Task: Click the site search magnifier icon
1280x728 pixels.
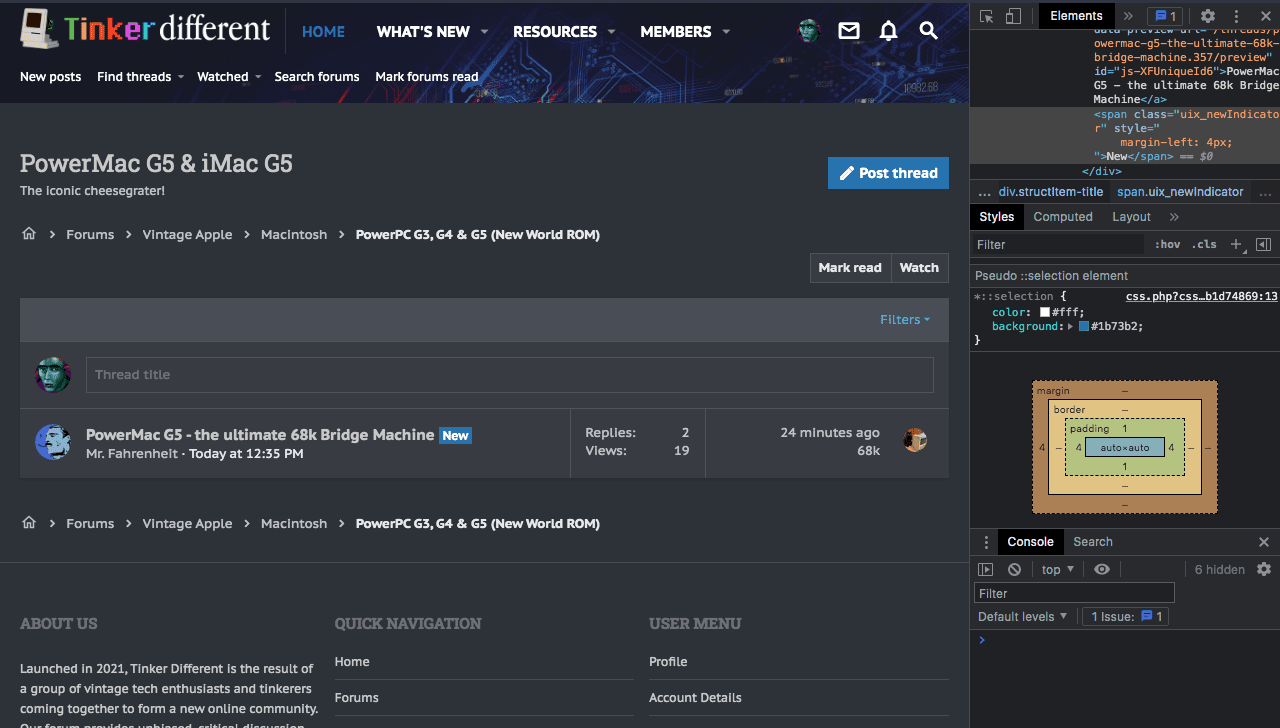Action: coord(929,31)
